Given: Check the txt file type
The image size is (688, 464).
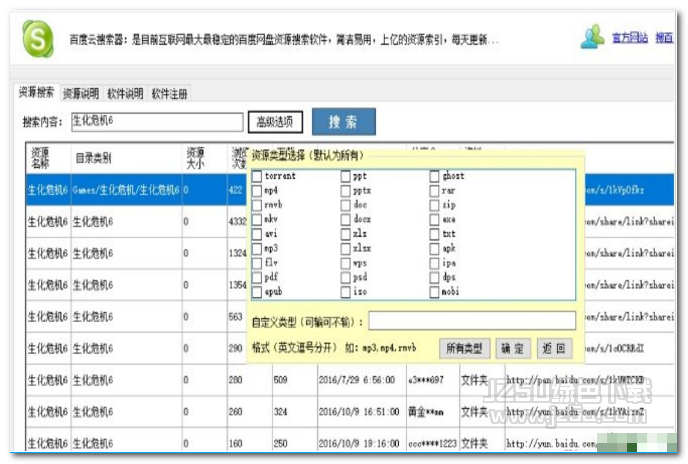Looking at the screenshot, I should [434, 234].
